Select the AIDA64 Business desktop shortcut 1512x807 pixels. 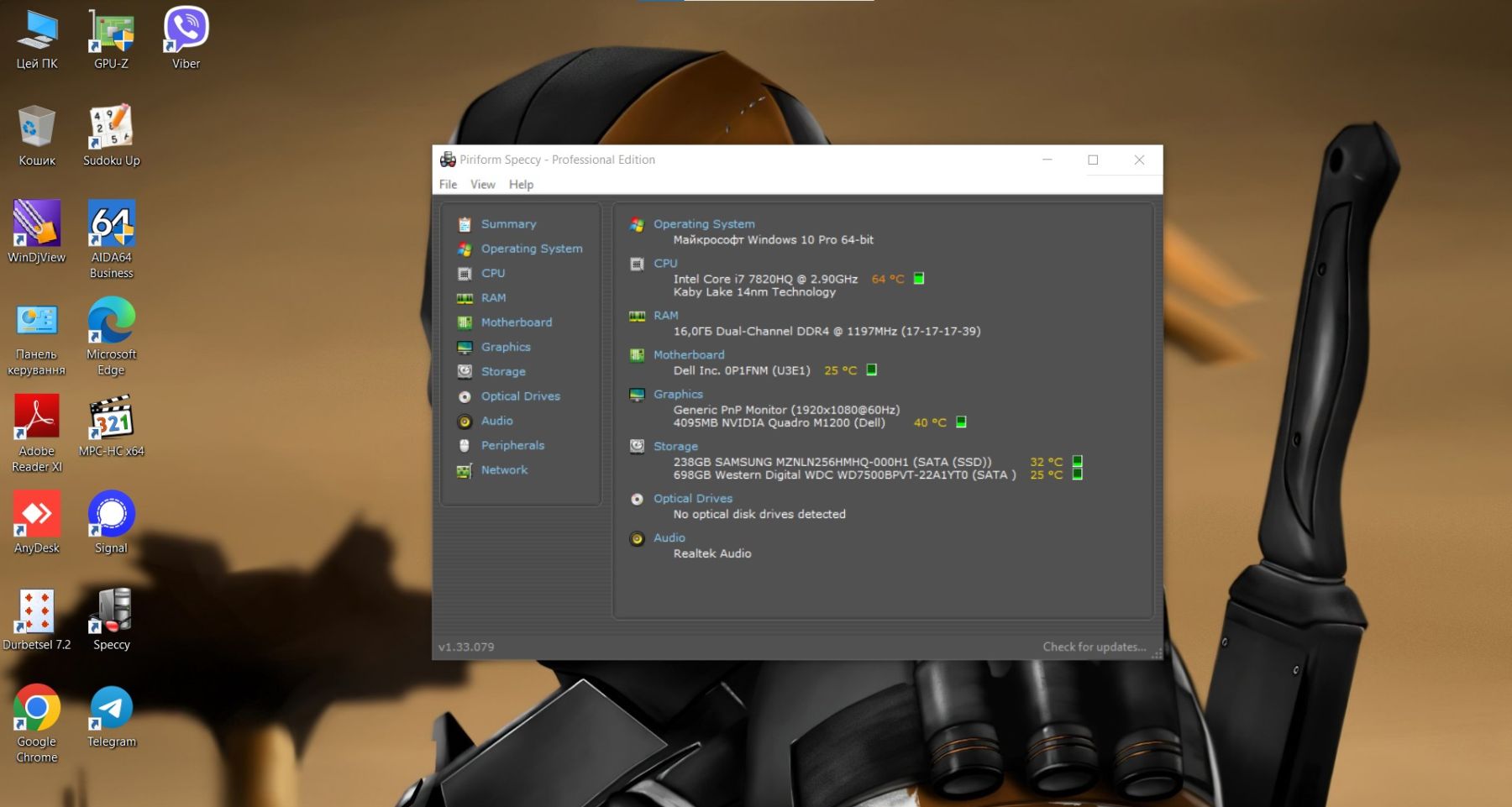[x=111, y=240]
